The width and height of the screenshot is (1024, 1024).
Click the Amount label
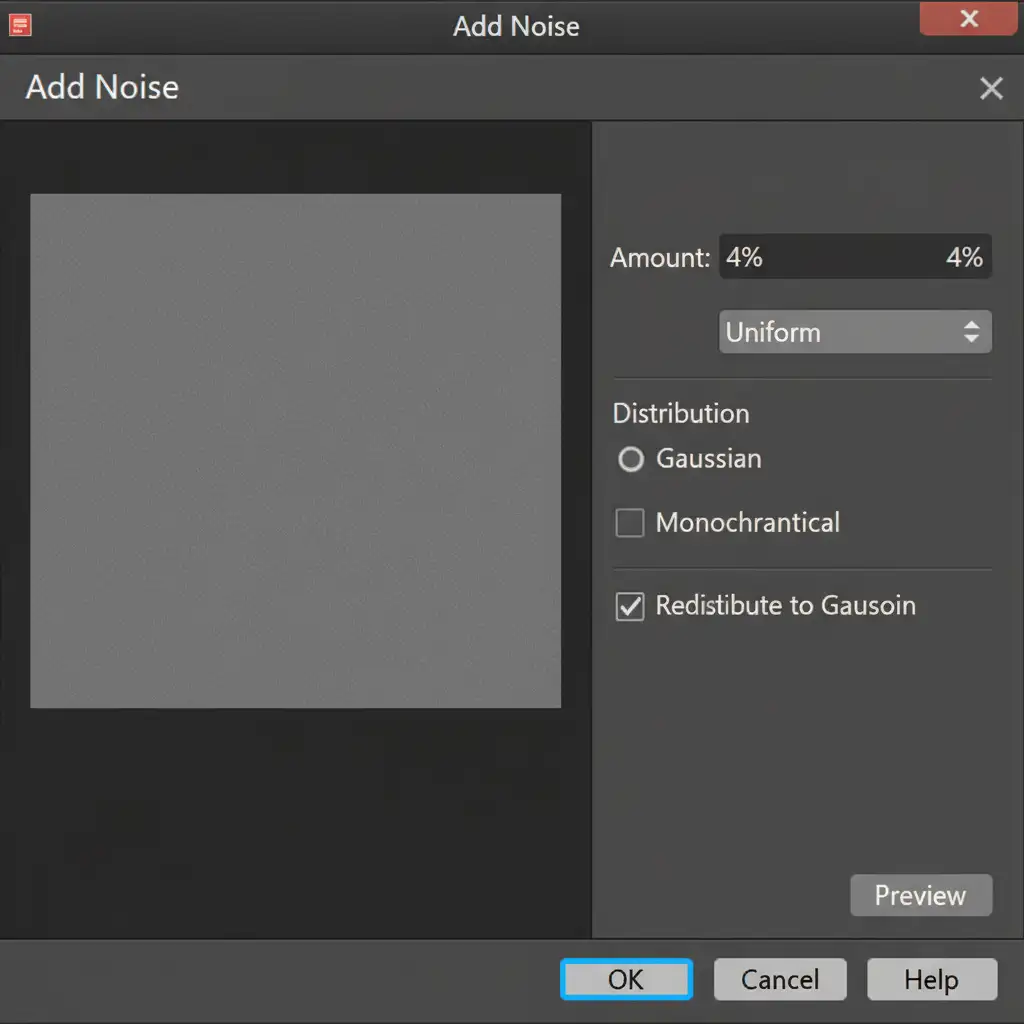(660, 258)
